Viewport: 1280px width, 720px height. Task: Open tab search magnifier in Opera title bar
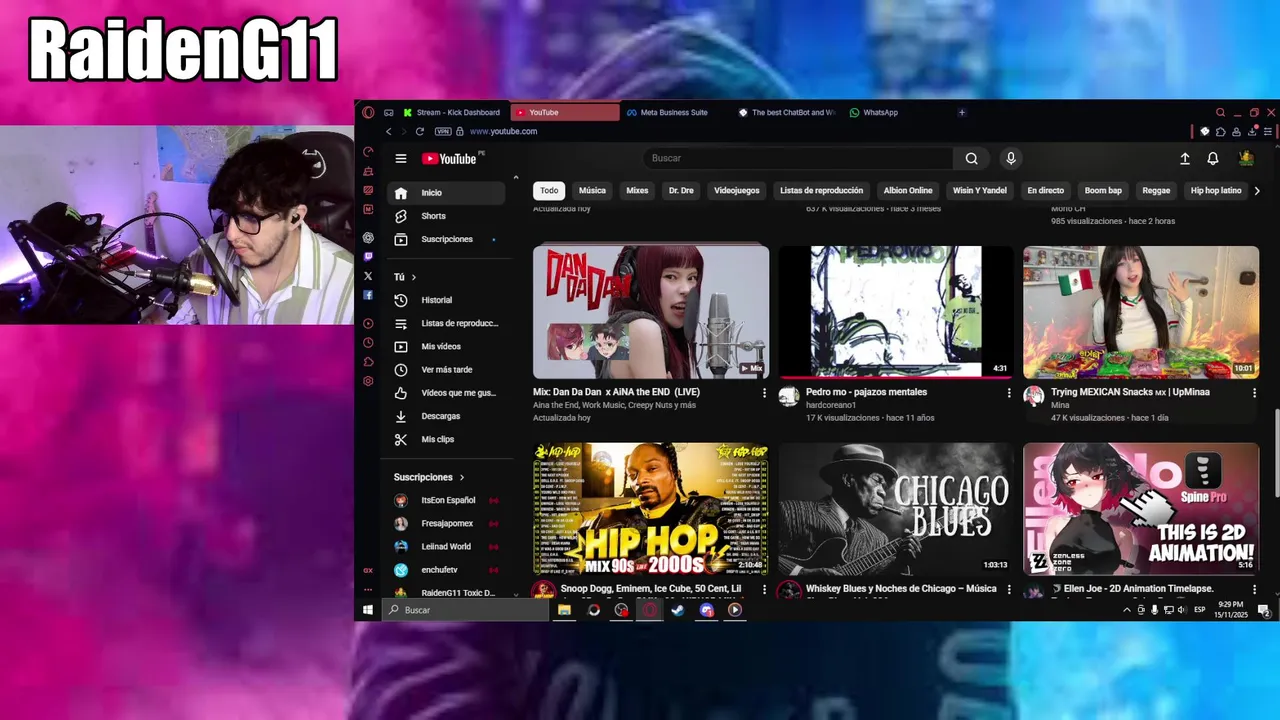[1220, 112]
